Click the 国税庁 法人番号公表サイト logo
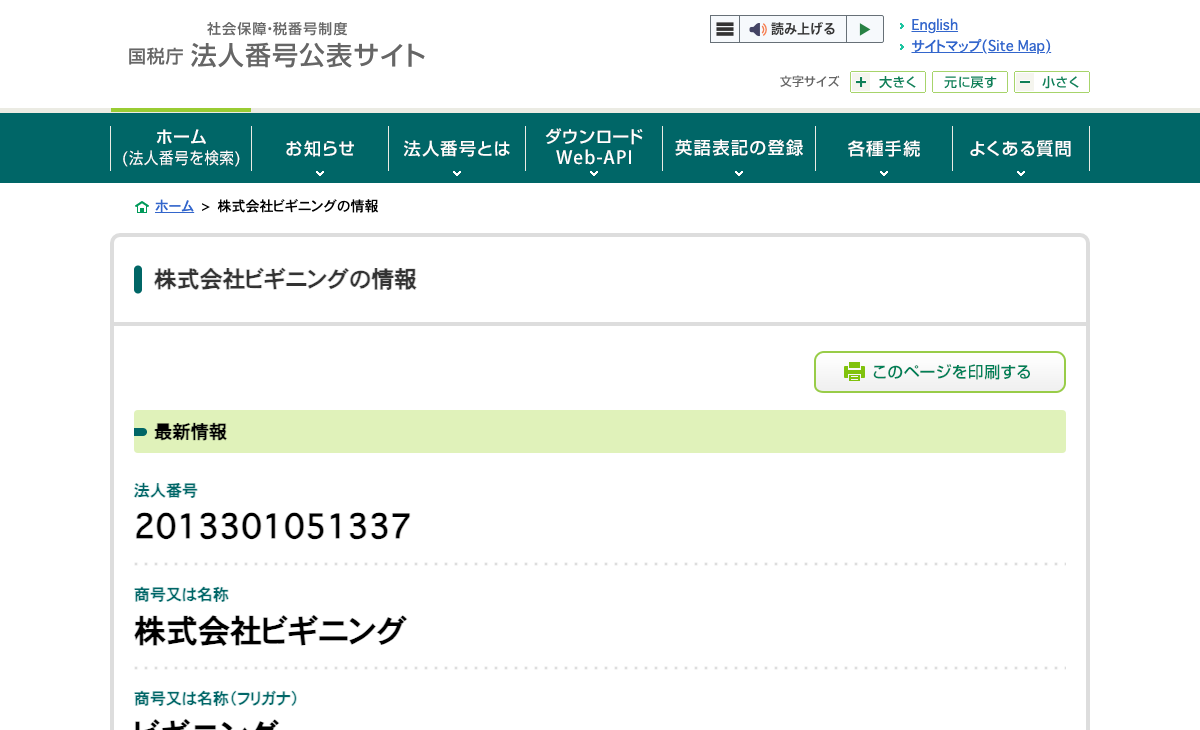Image resolution: width=1200 pixels, height=730 pixels. coord(277,46)
